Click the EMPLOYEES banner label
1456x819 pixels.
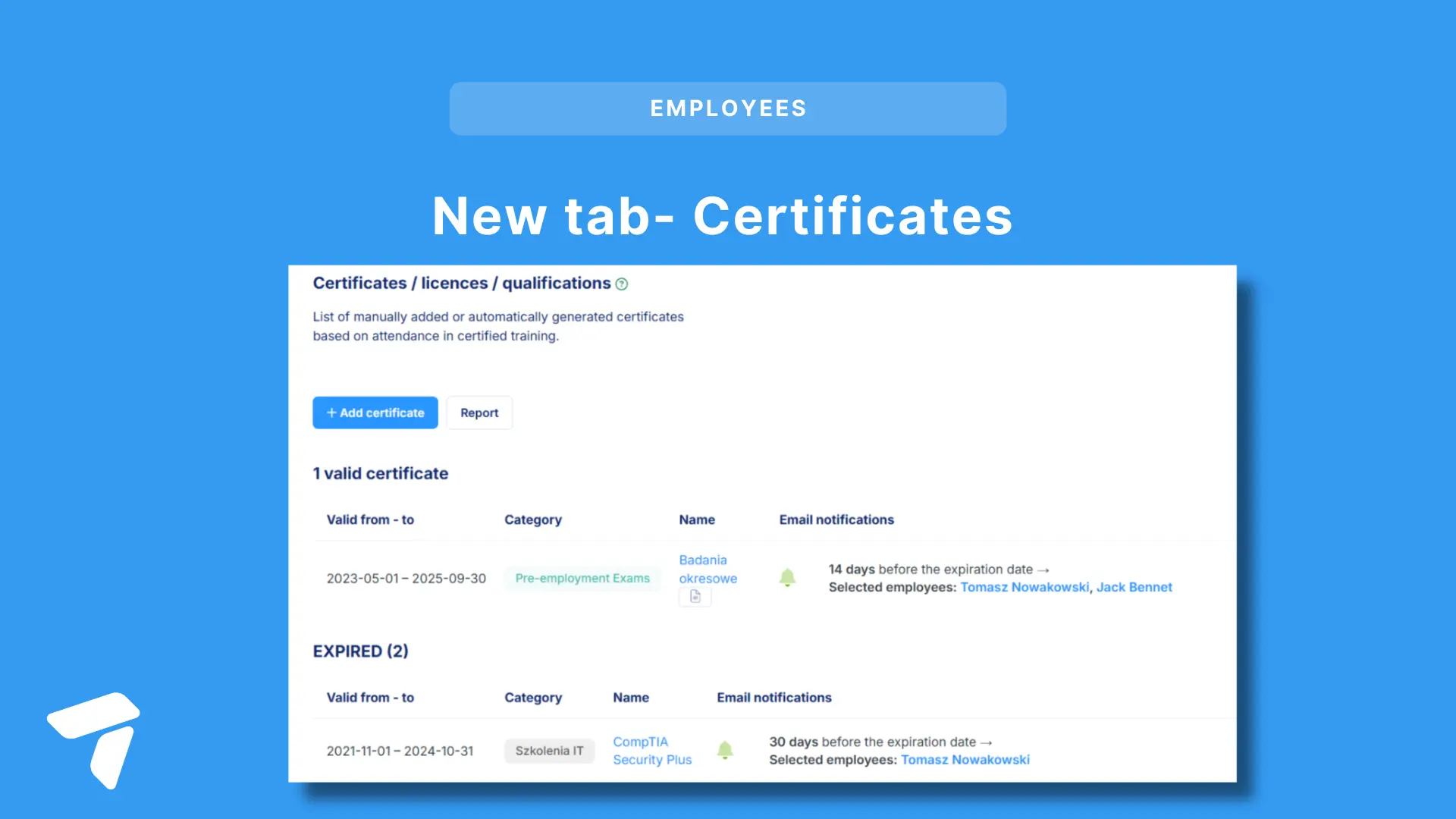pyautogui.click(x=728, y=108)
